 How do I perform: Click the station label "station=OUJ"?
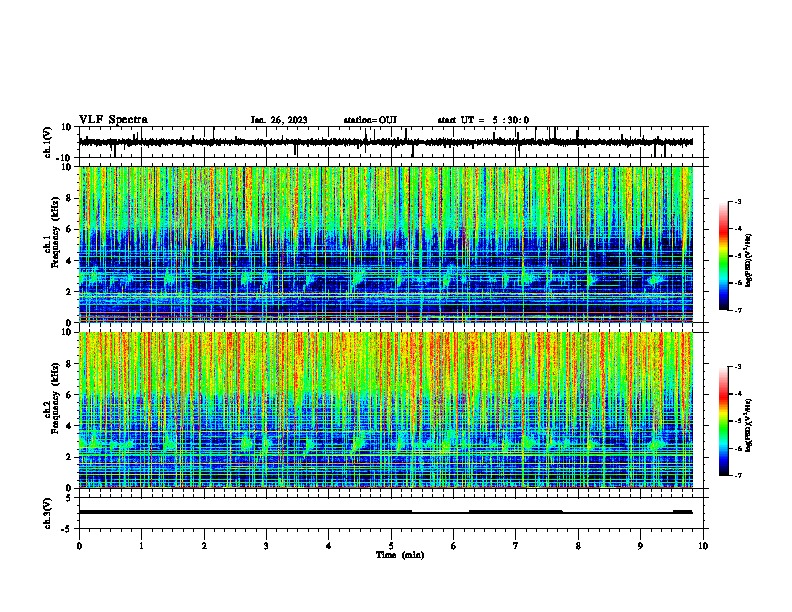coord(370,120)
